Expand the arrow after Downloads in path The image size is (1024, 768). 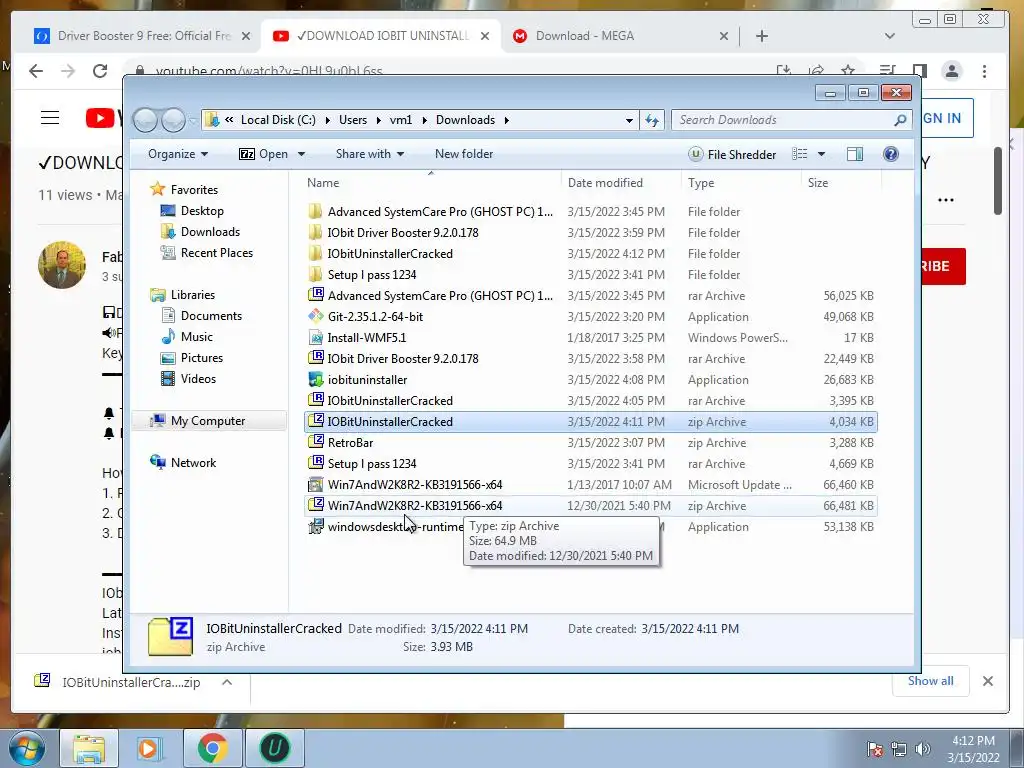click(x=507, y=120)
